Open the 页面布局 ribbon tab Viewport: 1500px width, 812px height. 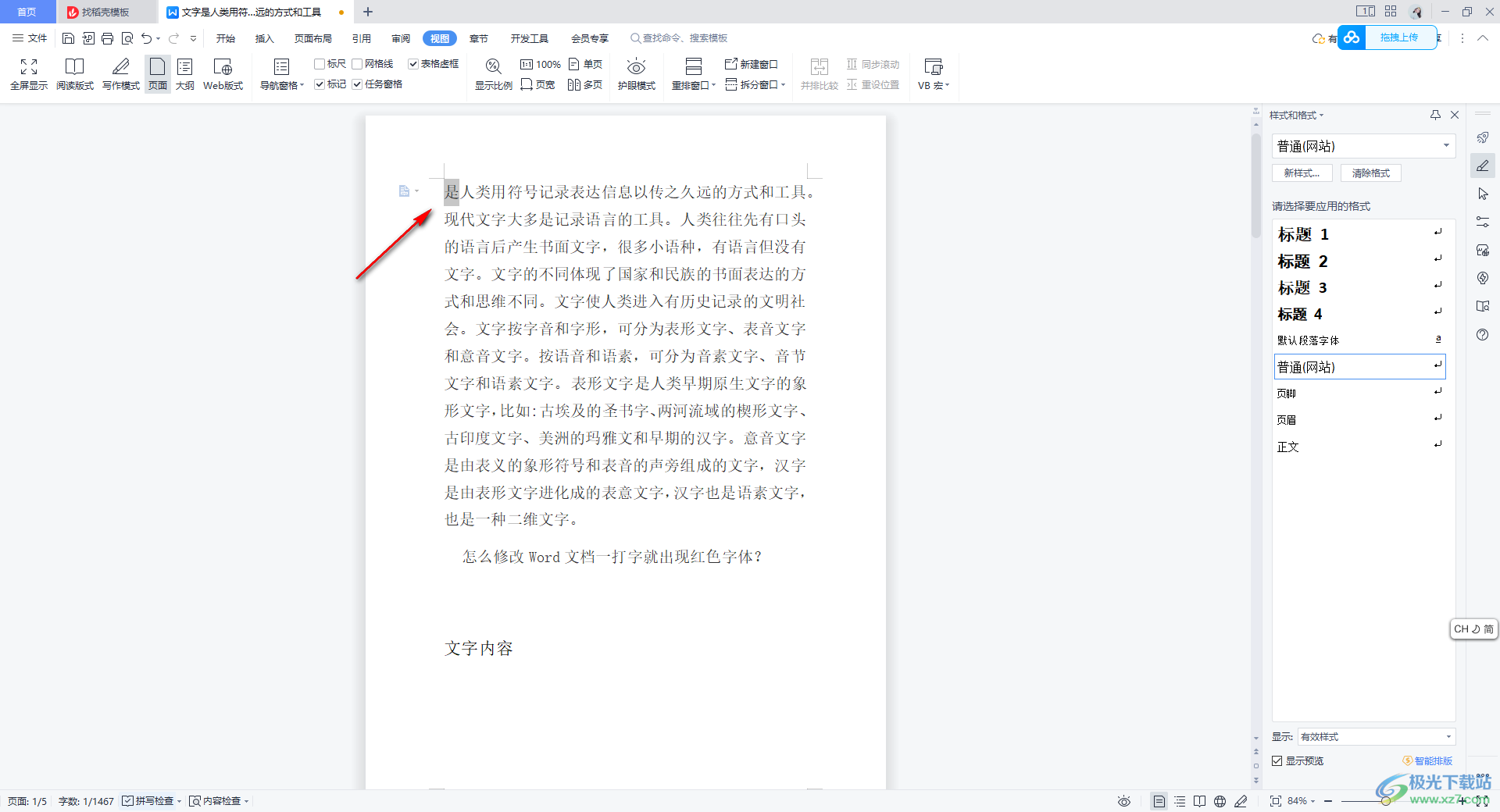[313, 38]
